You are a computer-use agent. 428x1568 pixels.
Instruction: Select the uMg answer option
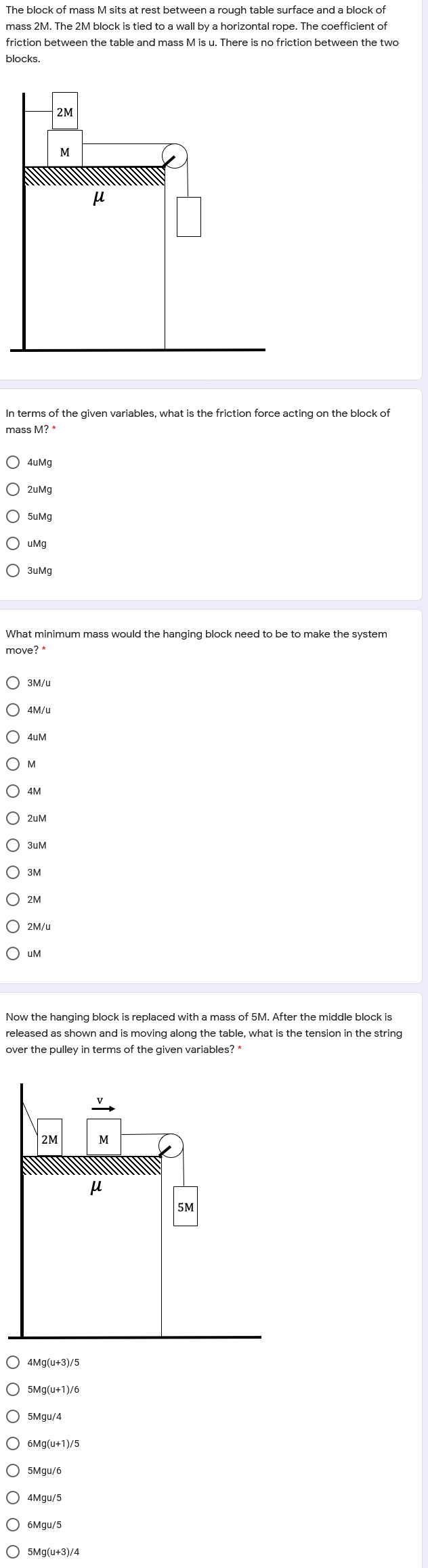[13, 543]
